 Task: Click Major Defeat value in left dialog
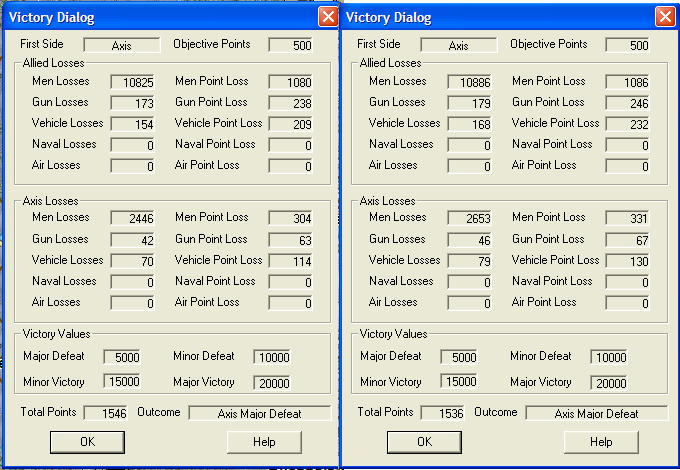[x=122, y=357]
